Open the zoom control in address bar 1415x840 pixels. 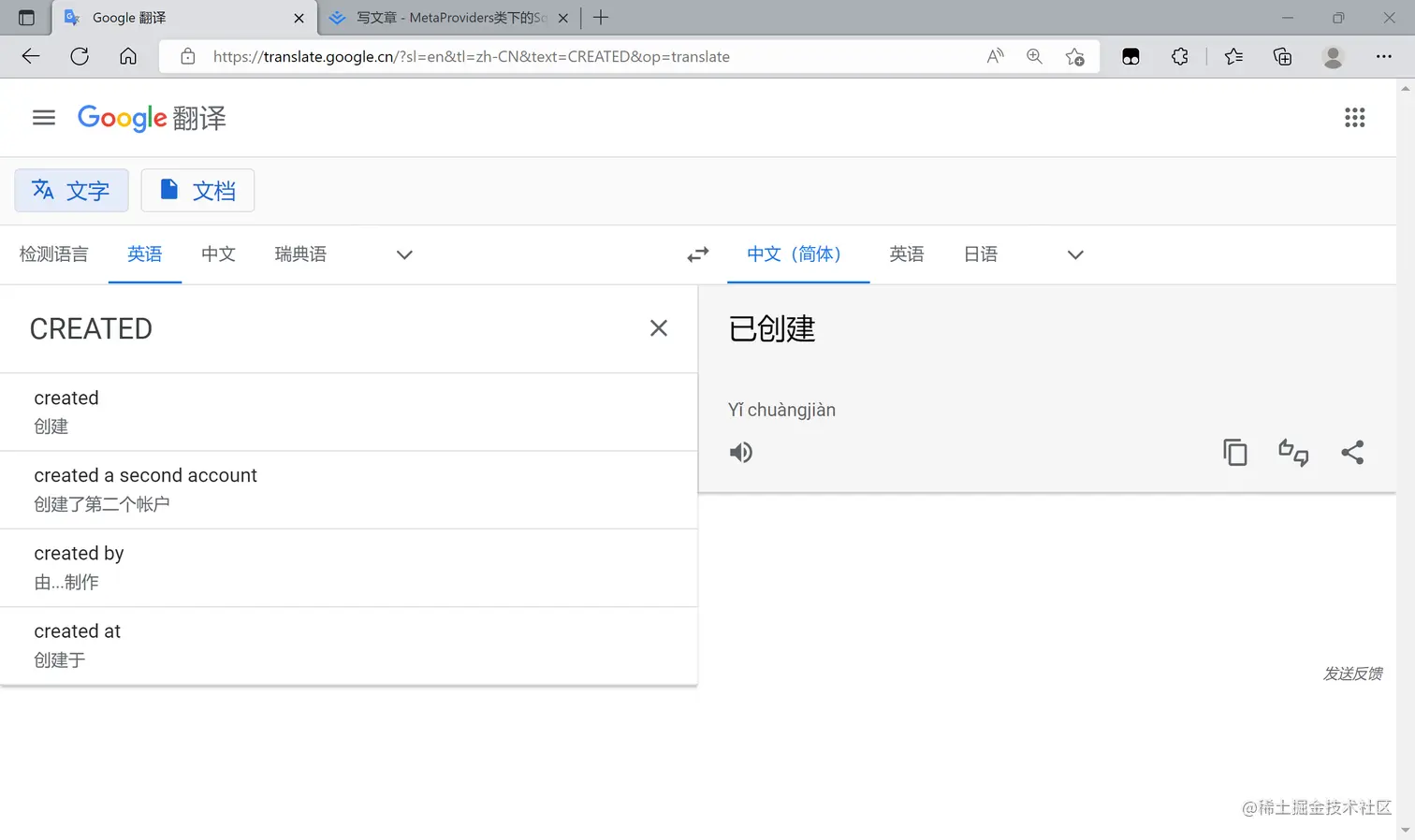[1034, 56]
